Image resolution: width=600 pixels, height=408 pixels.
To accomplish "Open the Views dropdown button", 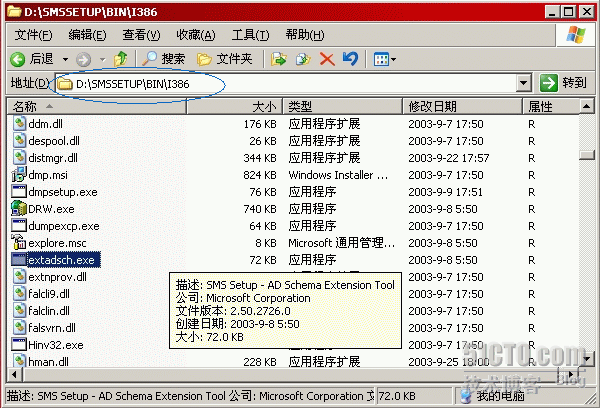I will click(384, 59).
